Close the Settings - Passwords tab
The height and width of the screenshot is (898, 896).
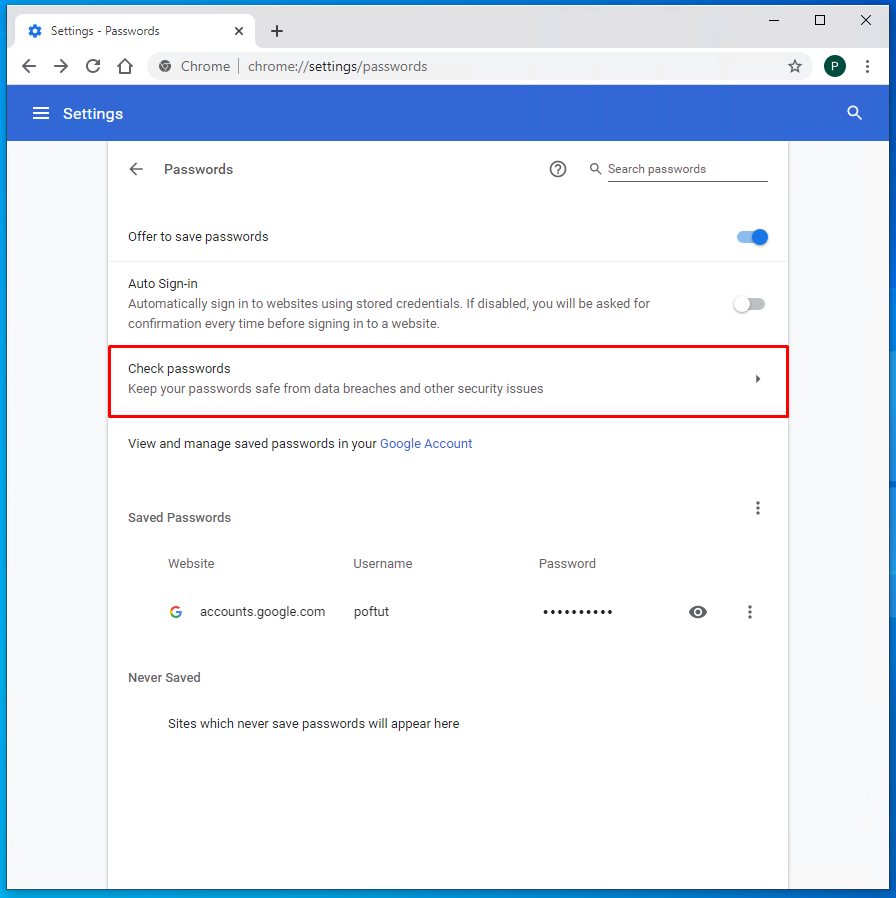[x=239, y=31]
